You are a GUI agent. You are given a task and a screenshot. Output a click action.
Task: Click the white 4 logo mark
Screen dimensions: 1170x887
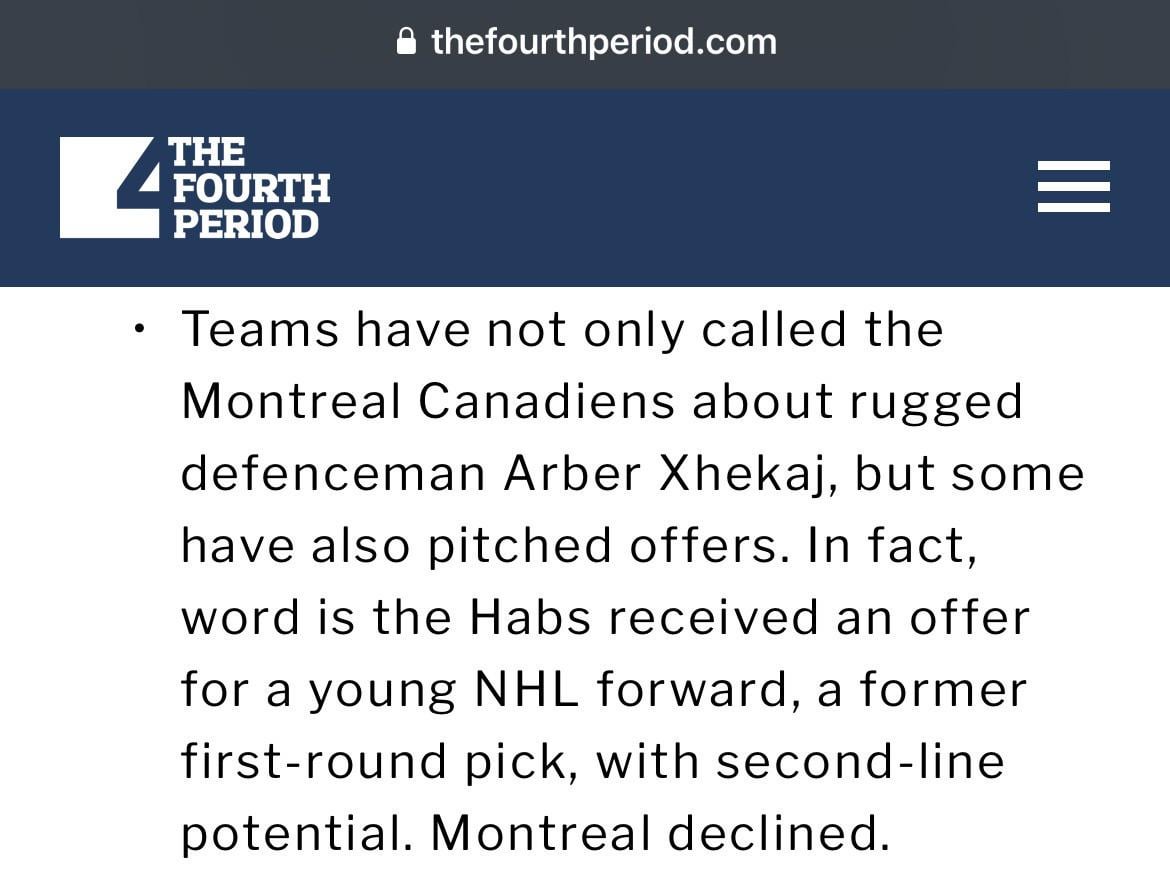110,187
